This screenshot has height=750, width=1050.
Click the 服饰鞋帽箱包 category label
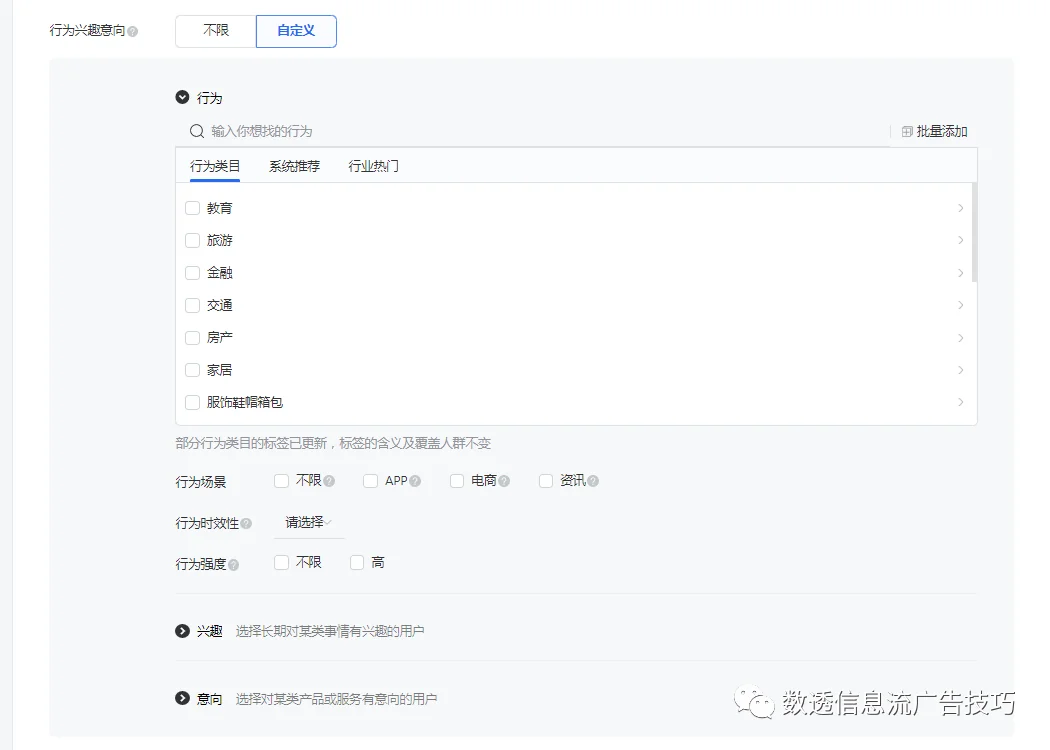(x=244, y=402)
